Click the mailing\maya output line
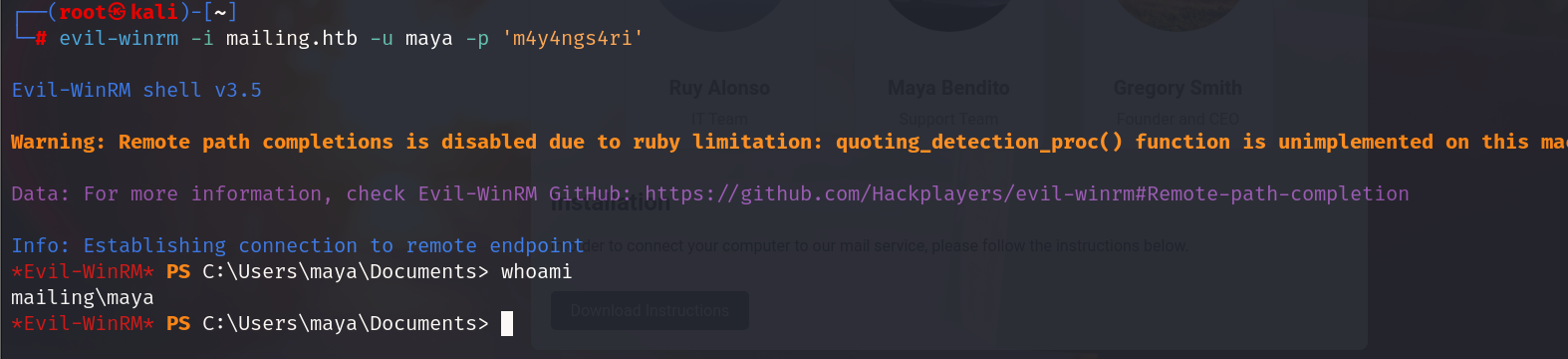Screen dimensions: 1568x359 coord(83,297)
